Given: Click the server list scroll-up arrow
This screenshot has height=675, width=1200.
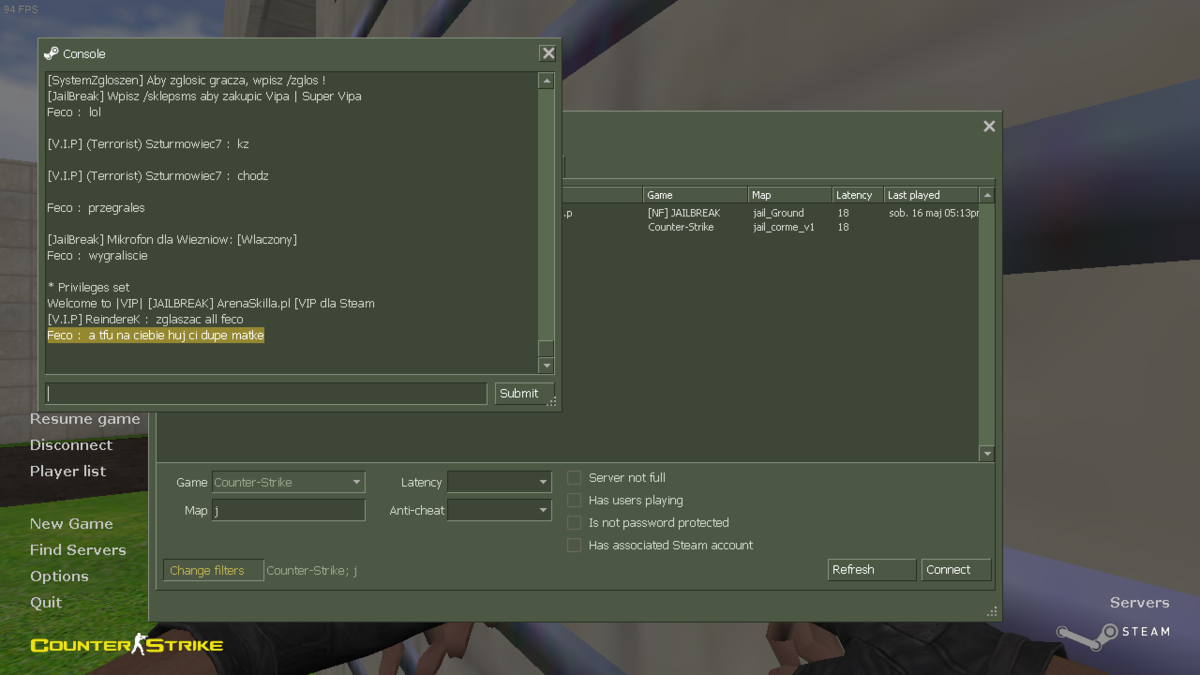Looking at the screenshot, I should point(987,195).
